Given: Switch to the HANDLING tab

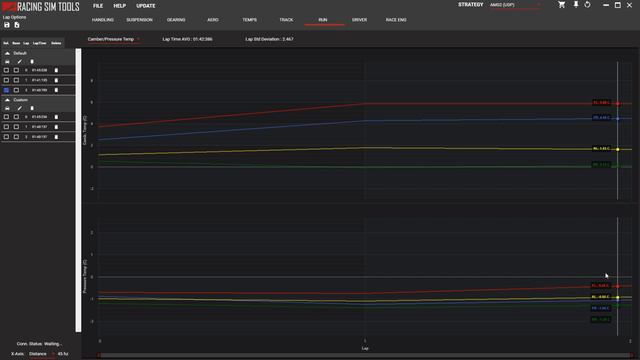Looking at the screenshot, I should (x=103, y=20).
